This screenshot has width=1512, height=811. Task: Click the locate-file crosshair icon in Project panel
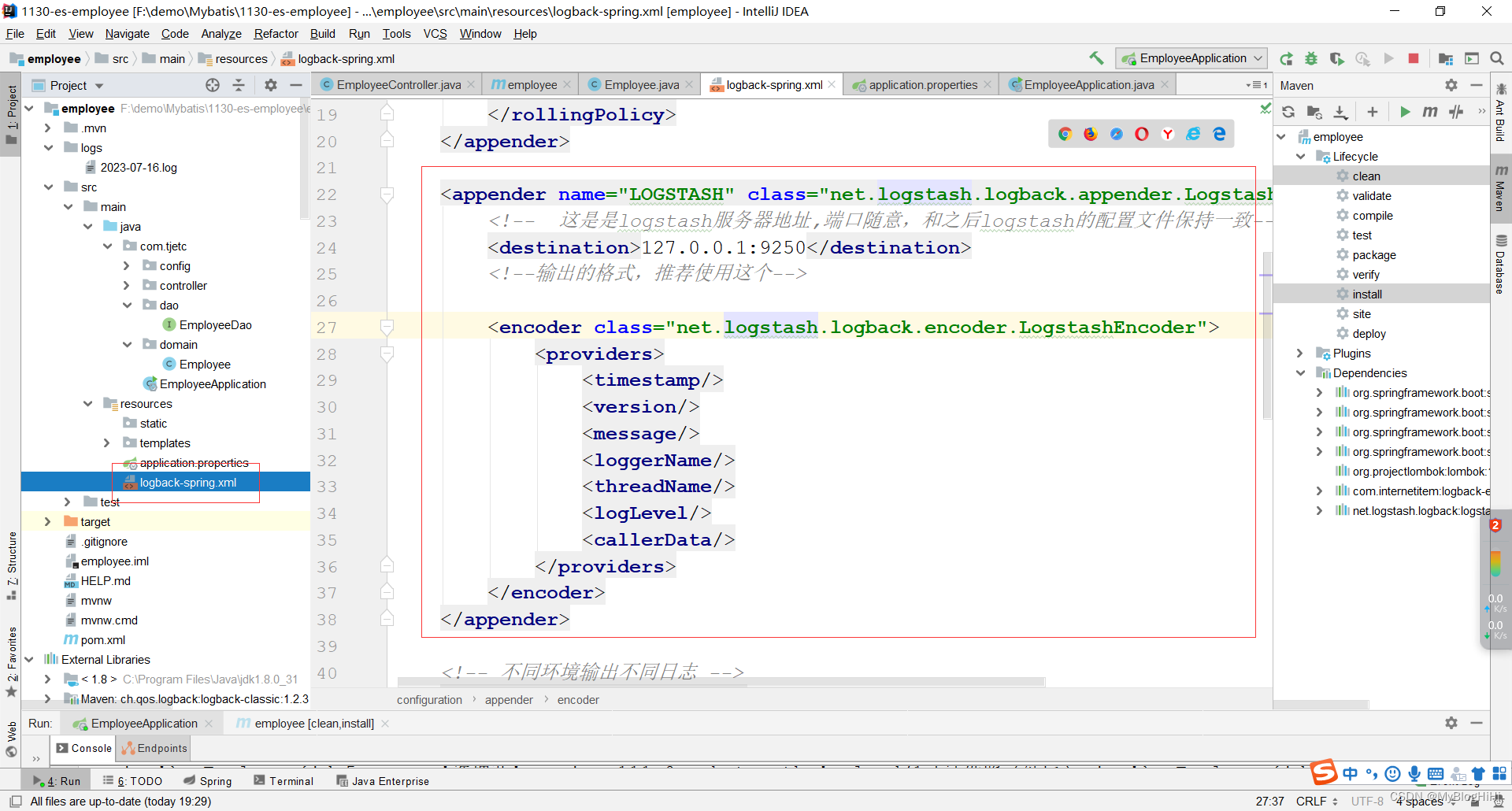click(213, 85)
